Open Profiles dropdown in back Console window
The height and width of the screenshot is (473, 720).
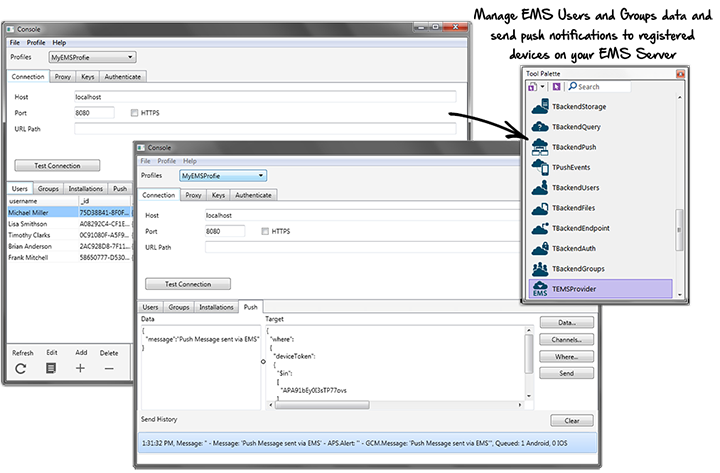pos(92,57)
